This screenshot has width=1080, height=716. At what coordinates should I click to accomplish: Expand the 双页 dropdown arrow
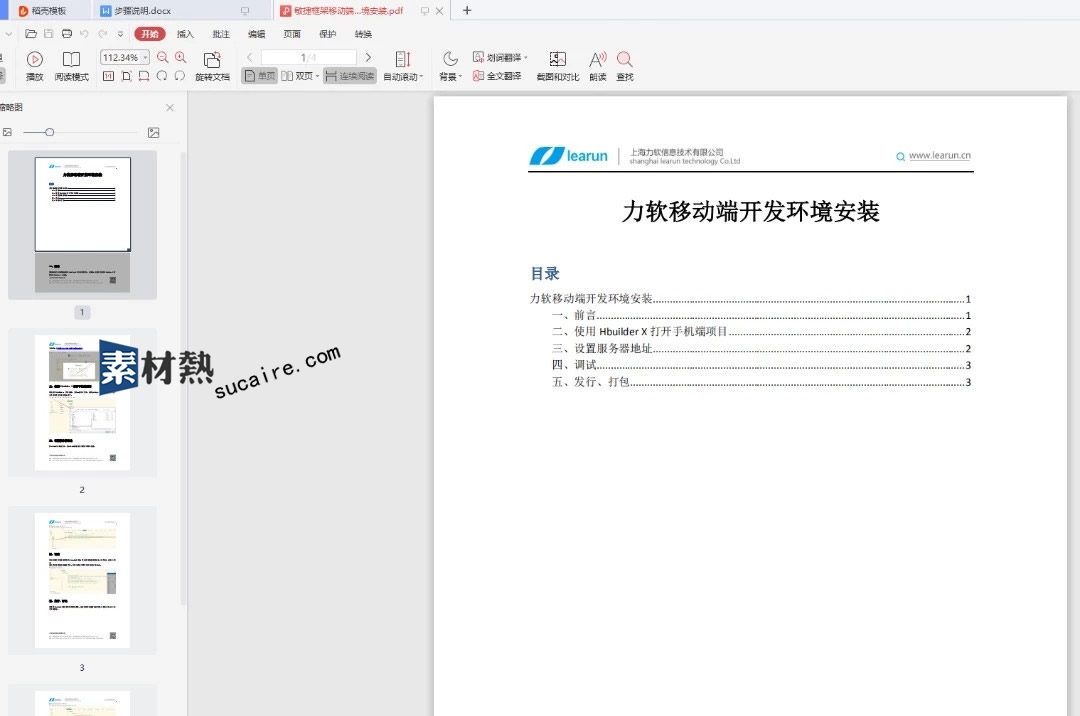click(x=318, y=76)
